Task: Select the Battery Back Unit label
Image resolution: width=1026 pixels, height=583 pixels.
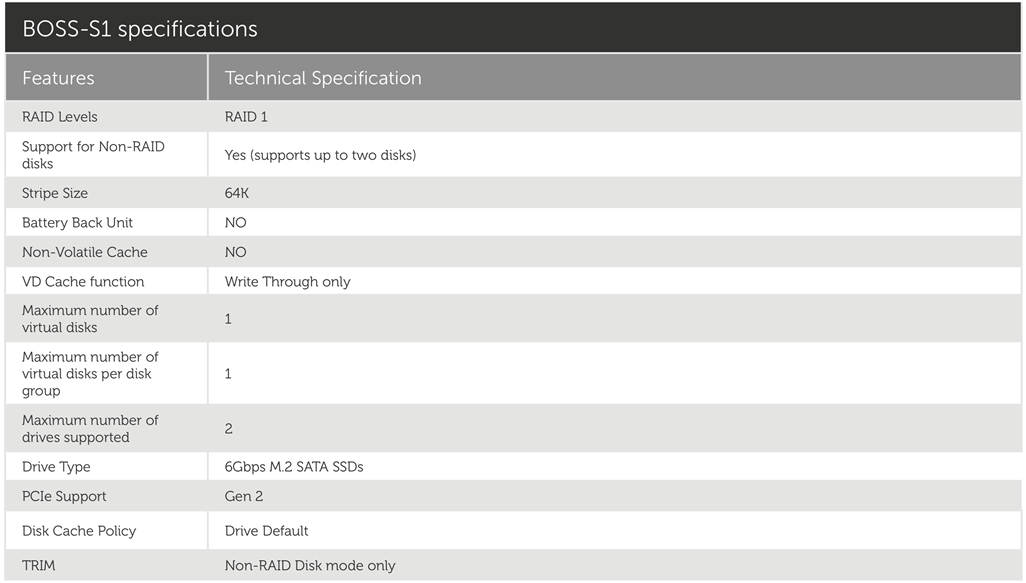Action: click(x=77, y=223)
